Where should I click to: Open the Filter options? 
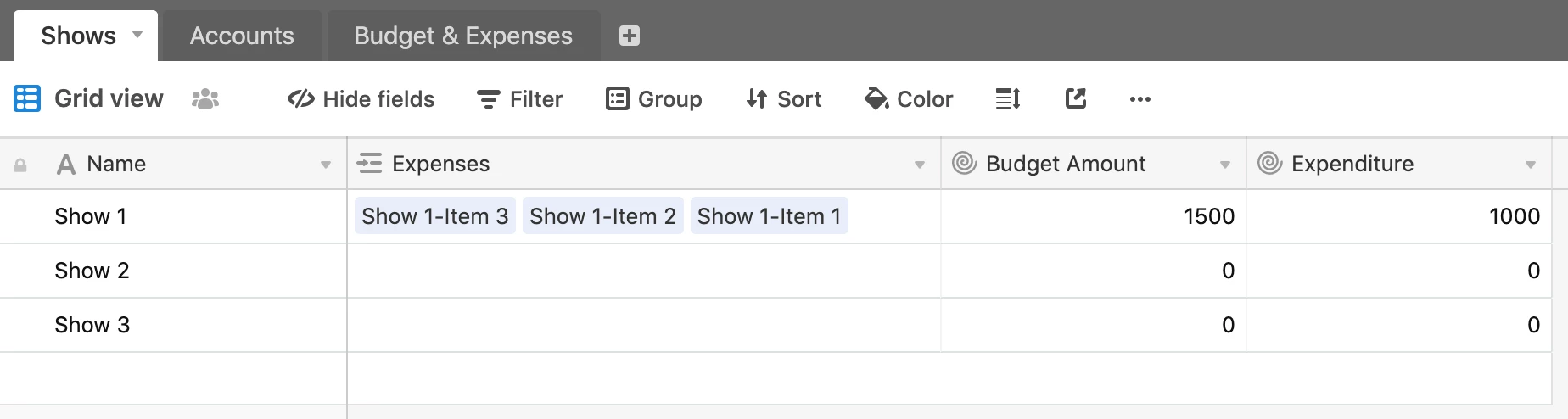coord(519,99)
